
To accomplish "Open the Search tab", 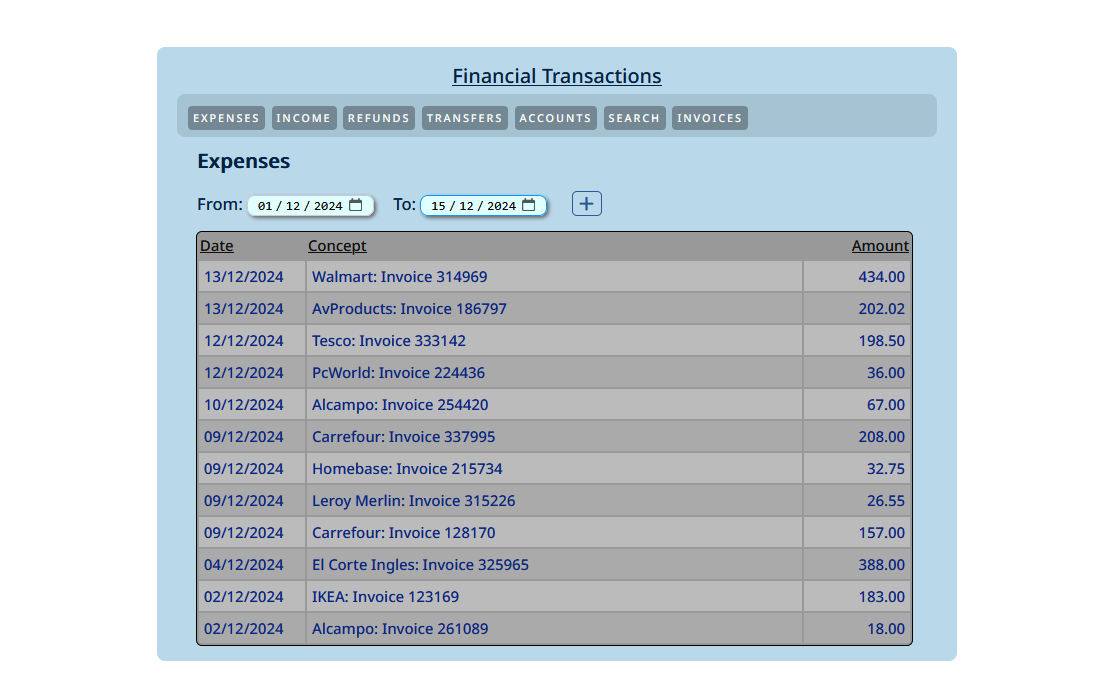I will click(x=634, y=118).
